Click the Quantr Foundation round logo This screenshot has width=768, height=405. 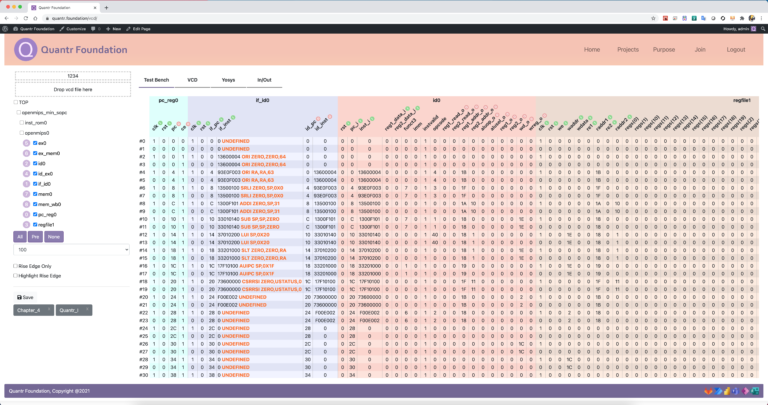click(25, 49)
